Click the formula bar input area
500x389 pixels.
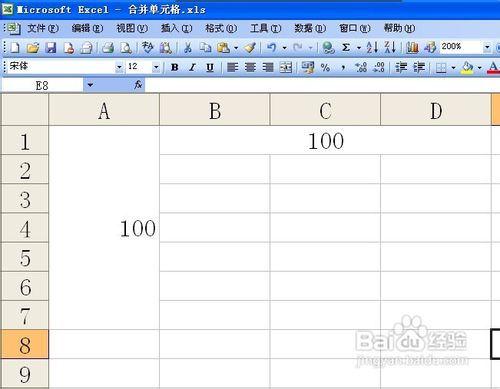tap(322, 85)
